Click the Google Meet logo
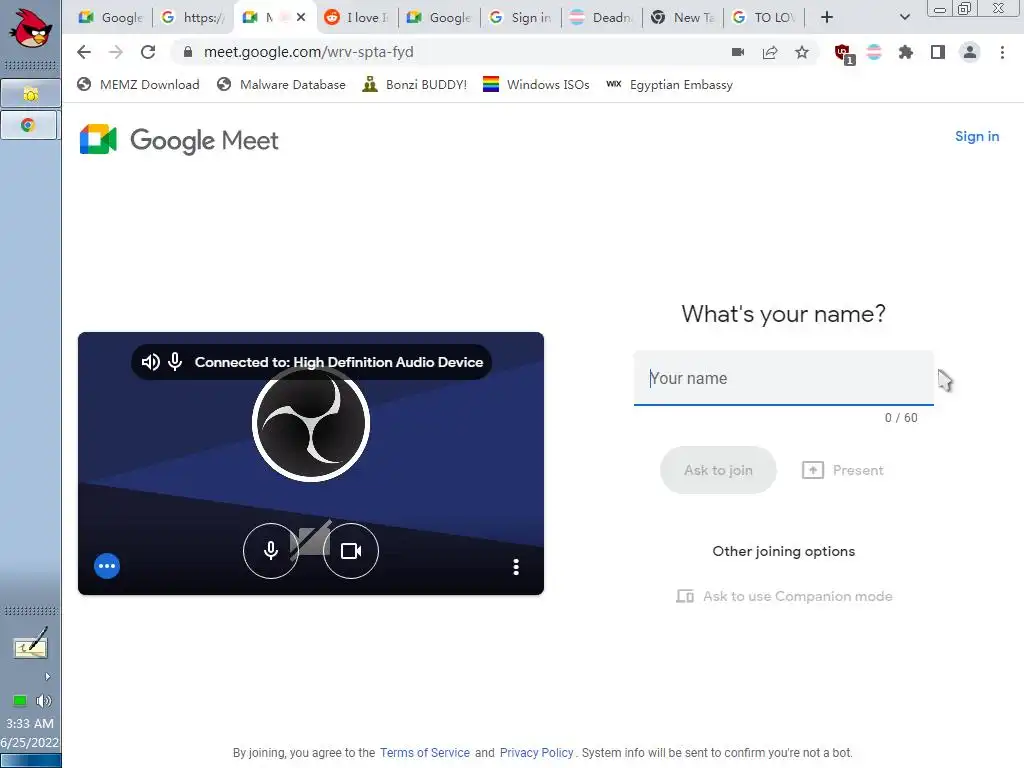 [179, 140]
